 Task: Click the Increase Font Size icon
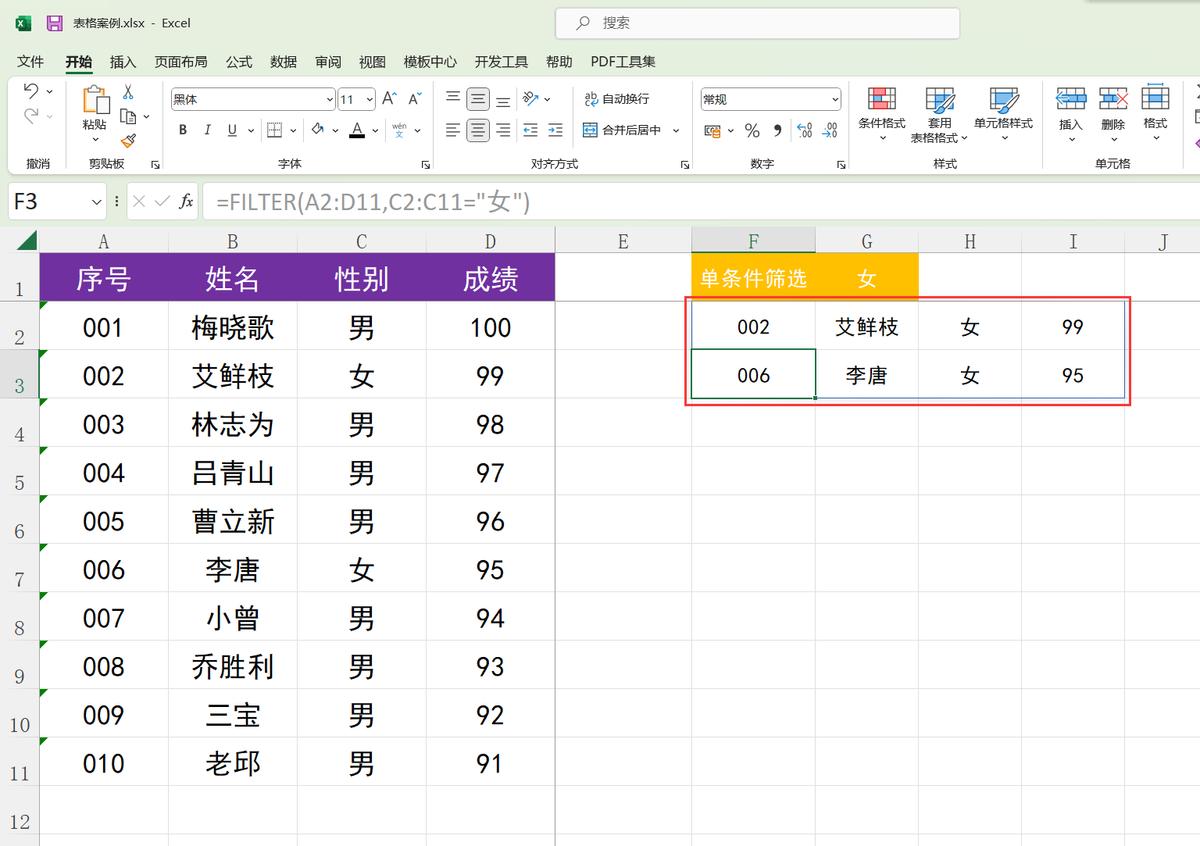click(x=388, y=98)
